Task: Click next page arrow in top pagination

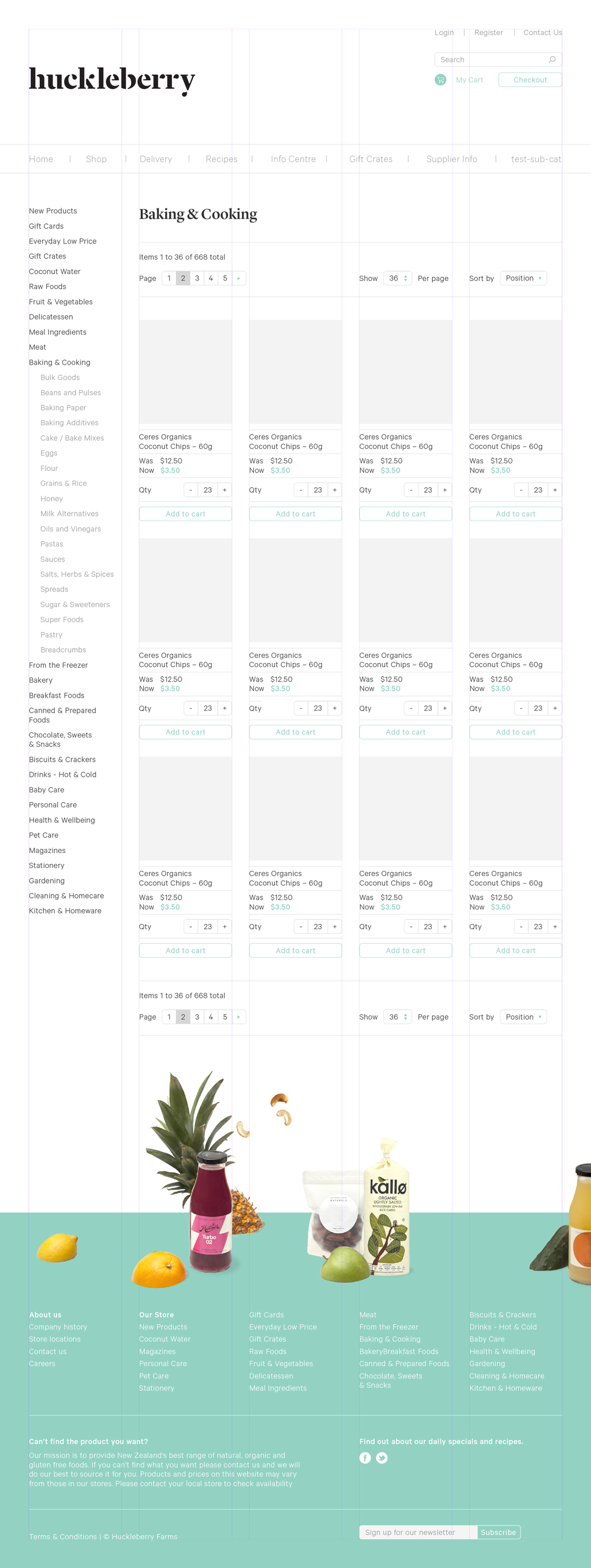Action: pos(238,278)
